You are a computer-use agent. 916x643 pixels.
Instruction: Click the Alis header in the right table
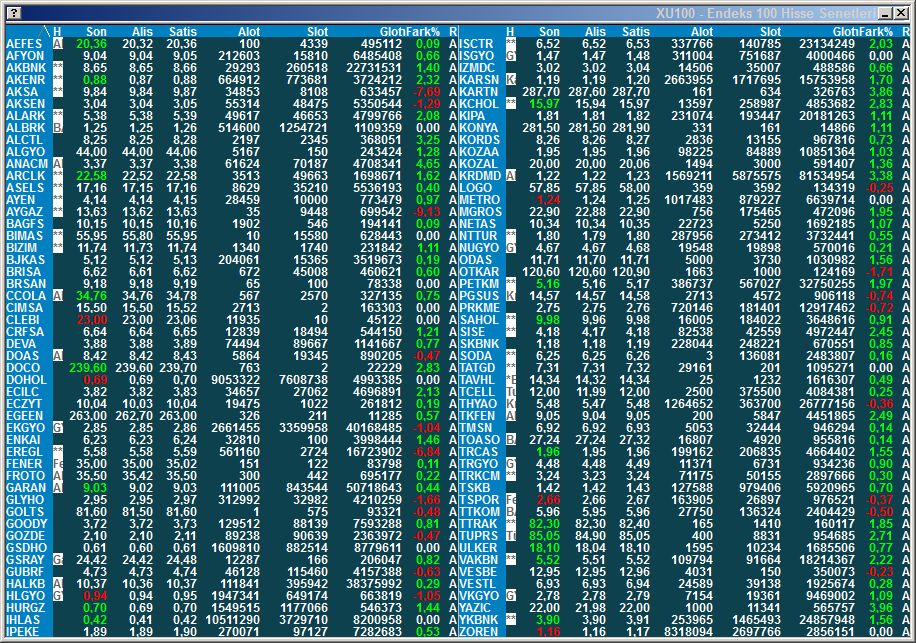pyautogui.click(x=595, y=32)
